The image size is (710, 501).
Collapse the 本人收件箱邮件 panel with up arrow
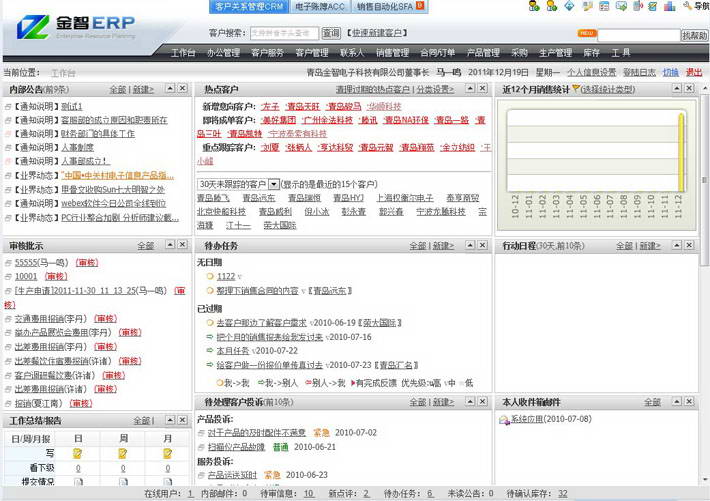(x=677, y=401)
